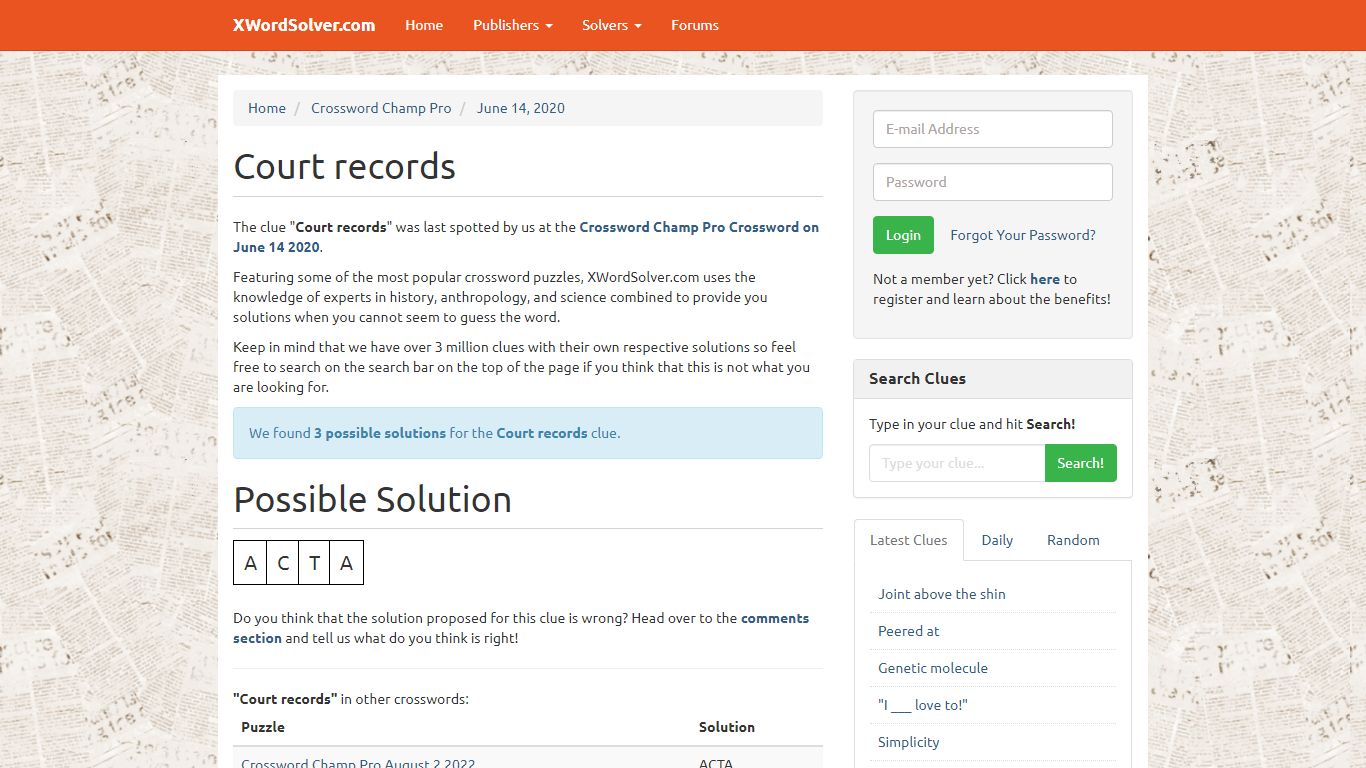The height and width of the screenshot is (768, 1366).
Task: Click the 'Solution' column header
Action: (727, 727)
